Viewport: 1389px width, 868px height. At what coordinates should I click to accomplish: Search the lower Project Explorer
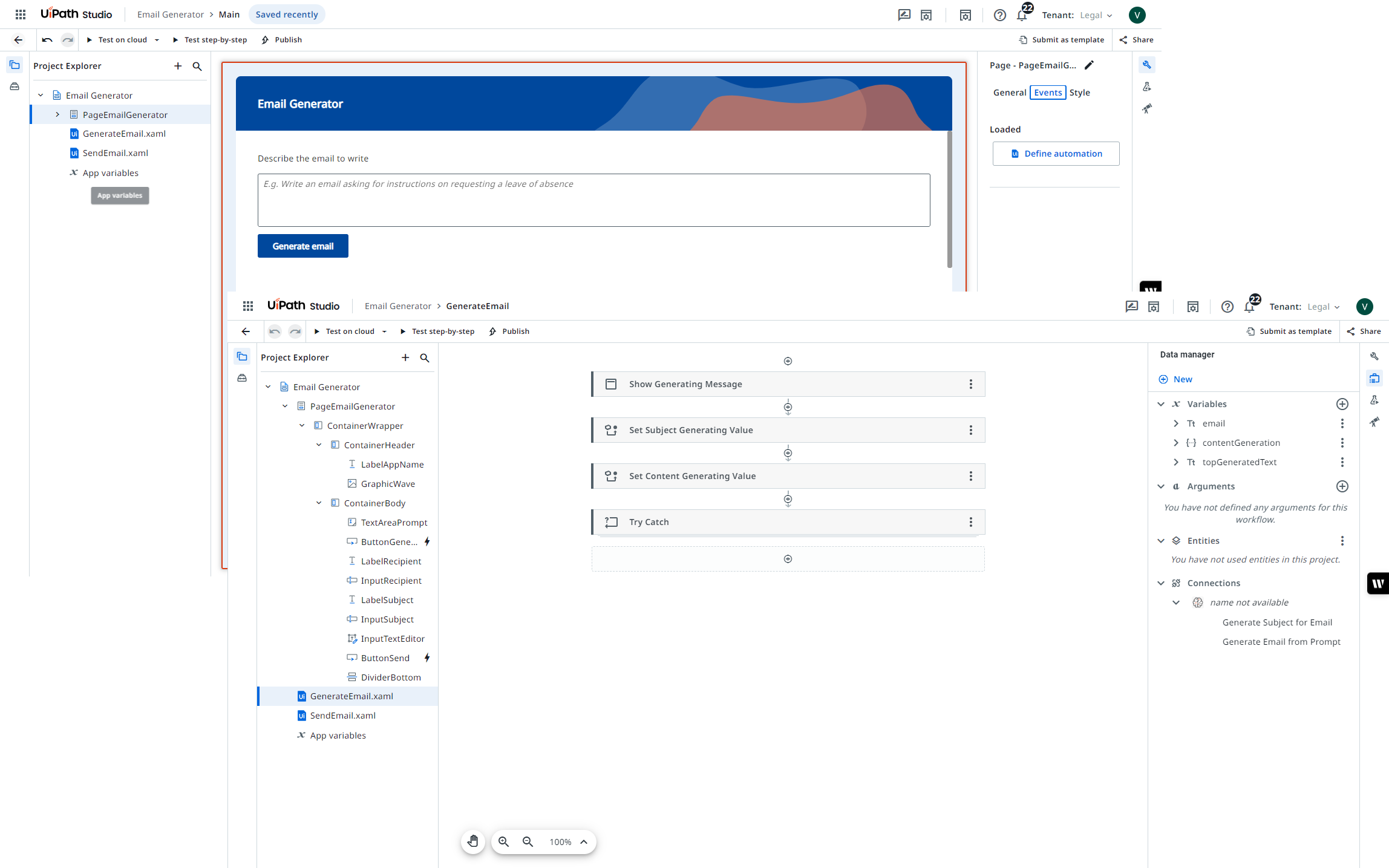(x=425, y=357)
